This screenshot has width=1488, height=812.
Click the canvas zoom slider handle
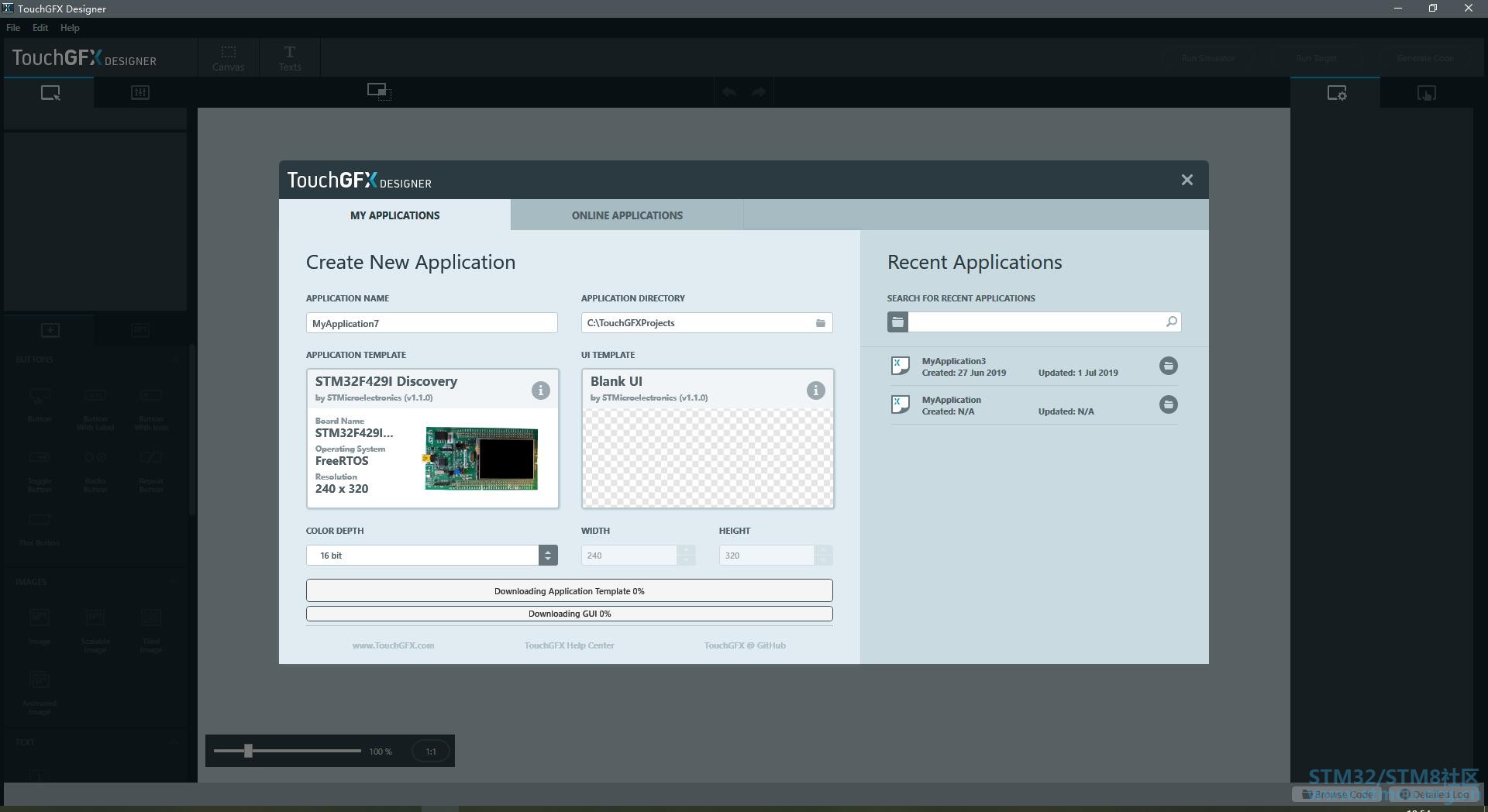pyautogui.click(x=248, y=751)
